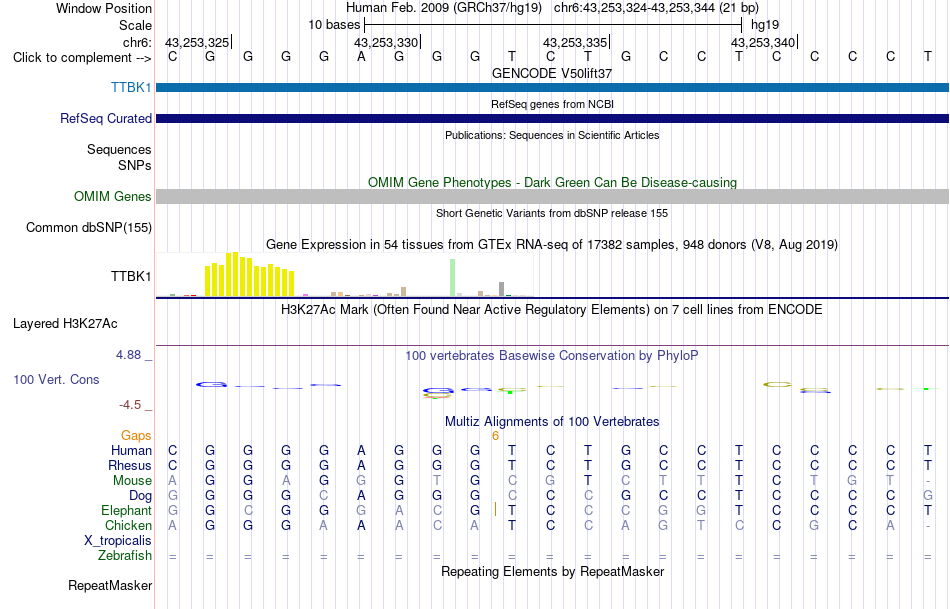Image resolution: width=950 pixels, height=609 pixels.
Task: Click the light blue TTBK1 gene bar
Action: [552, 87]
